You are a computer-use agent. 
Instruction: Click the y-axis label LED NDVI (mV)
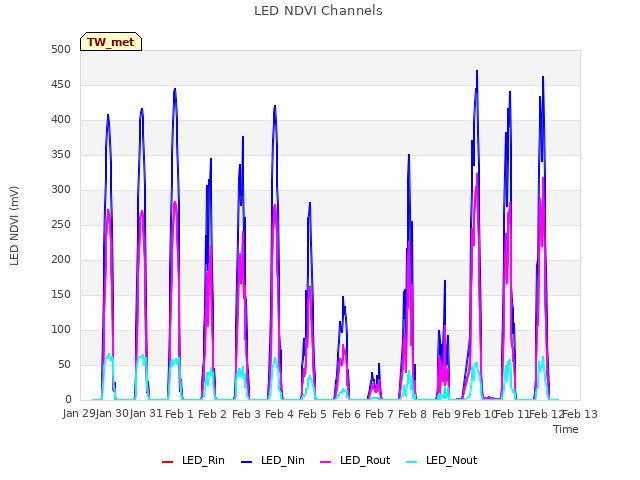pyautogui.click(x=14, y=225)
